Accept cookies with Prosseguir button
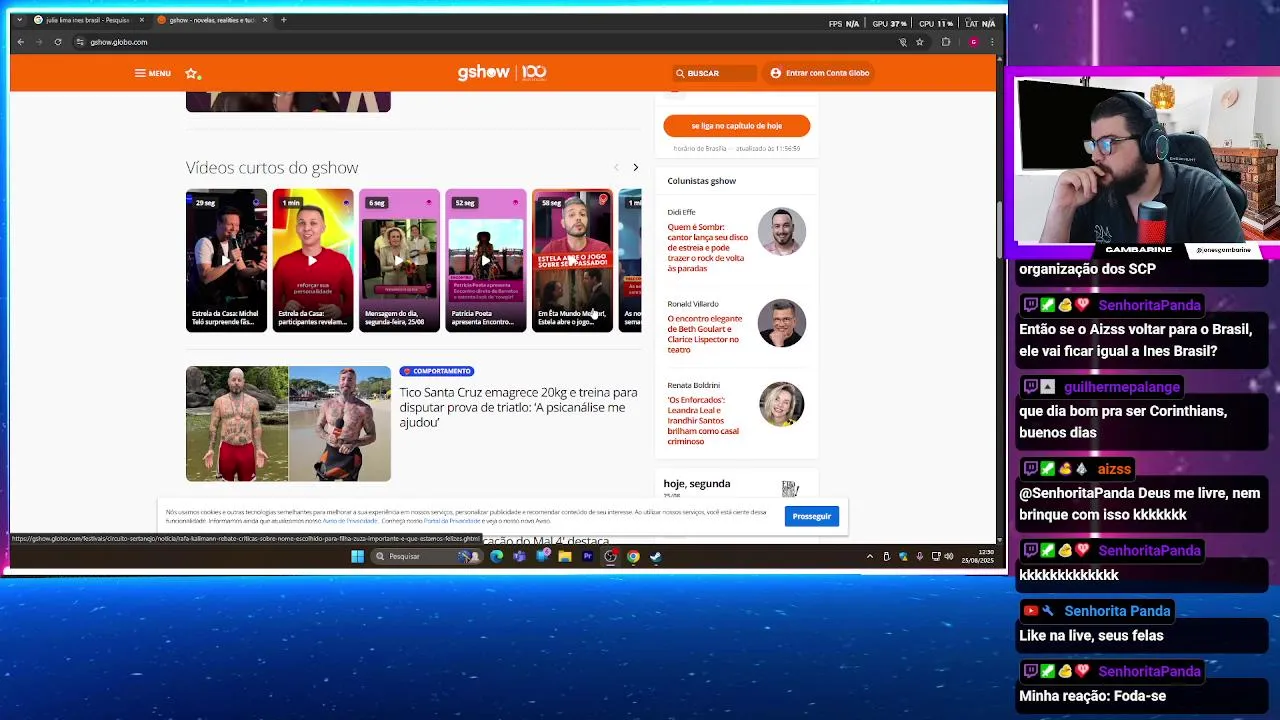Screen dimensions: 1280x720 point(811,516)
